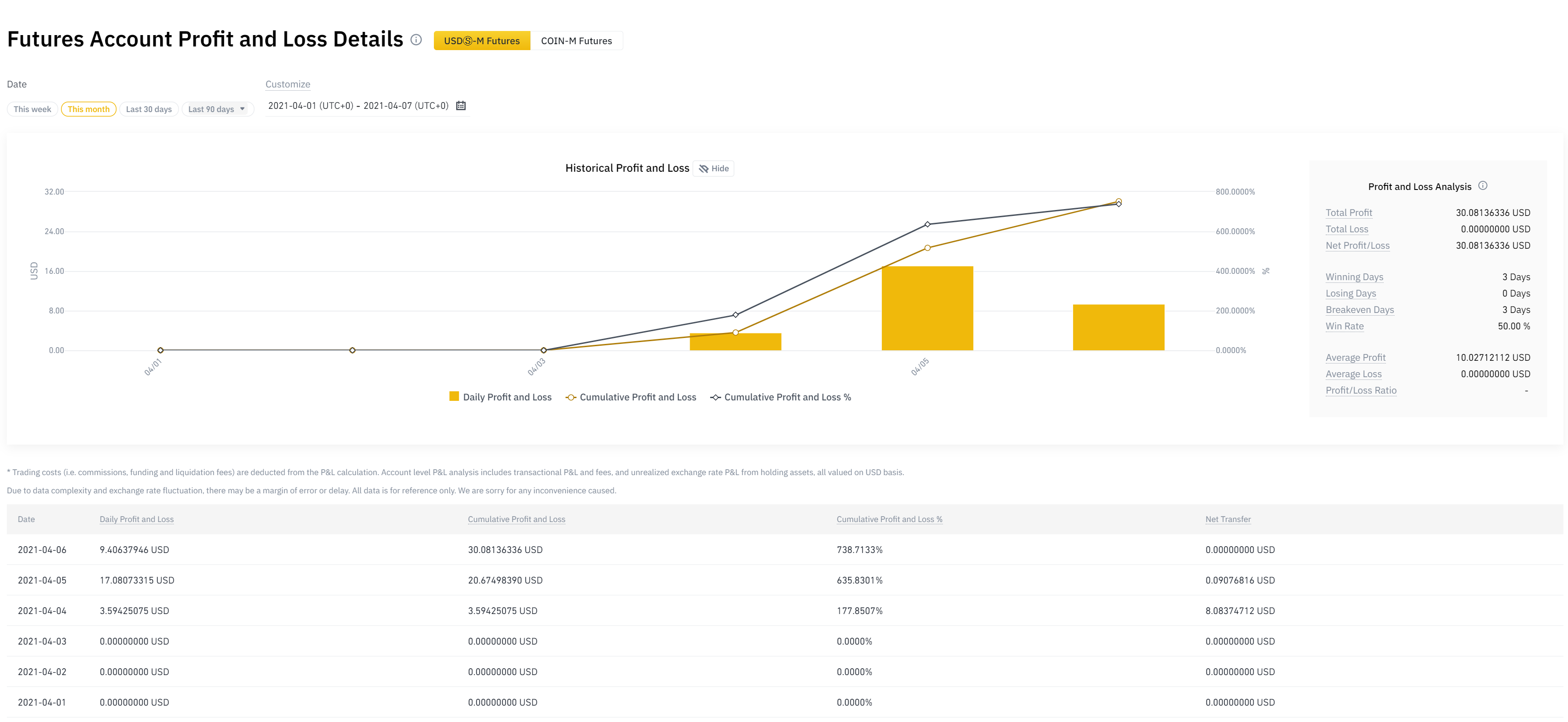Toggle the Daily Profit and Loss legend swatch

pos(453,396)
